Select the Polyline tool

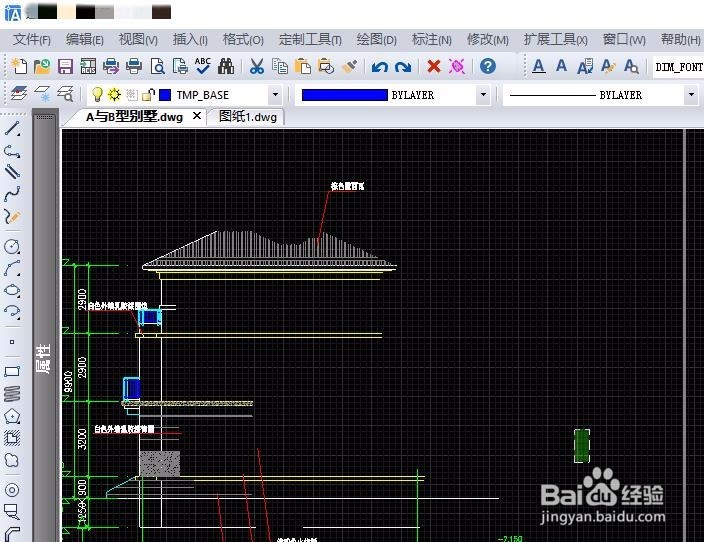[x=13, y=151]
